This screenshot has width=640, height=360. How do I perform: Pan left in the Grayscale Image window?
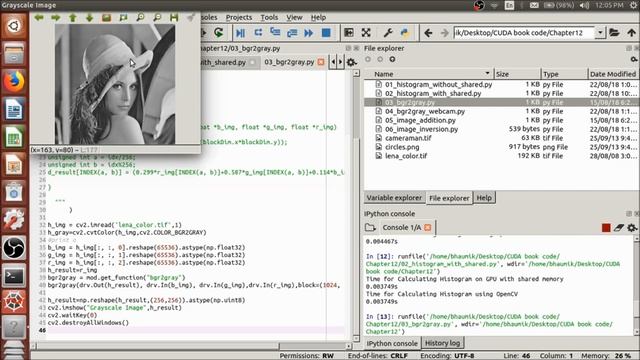tap(39, 18)
